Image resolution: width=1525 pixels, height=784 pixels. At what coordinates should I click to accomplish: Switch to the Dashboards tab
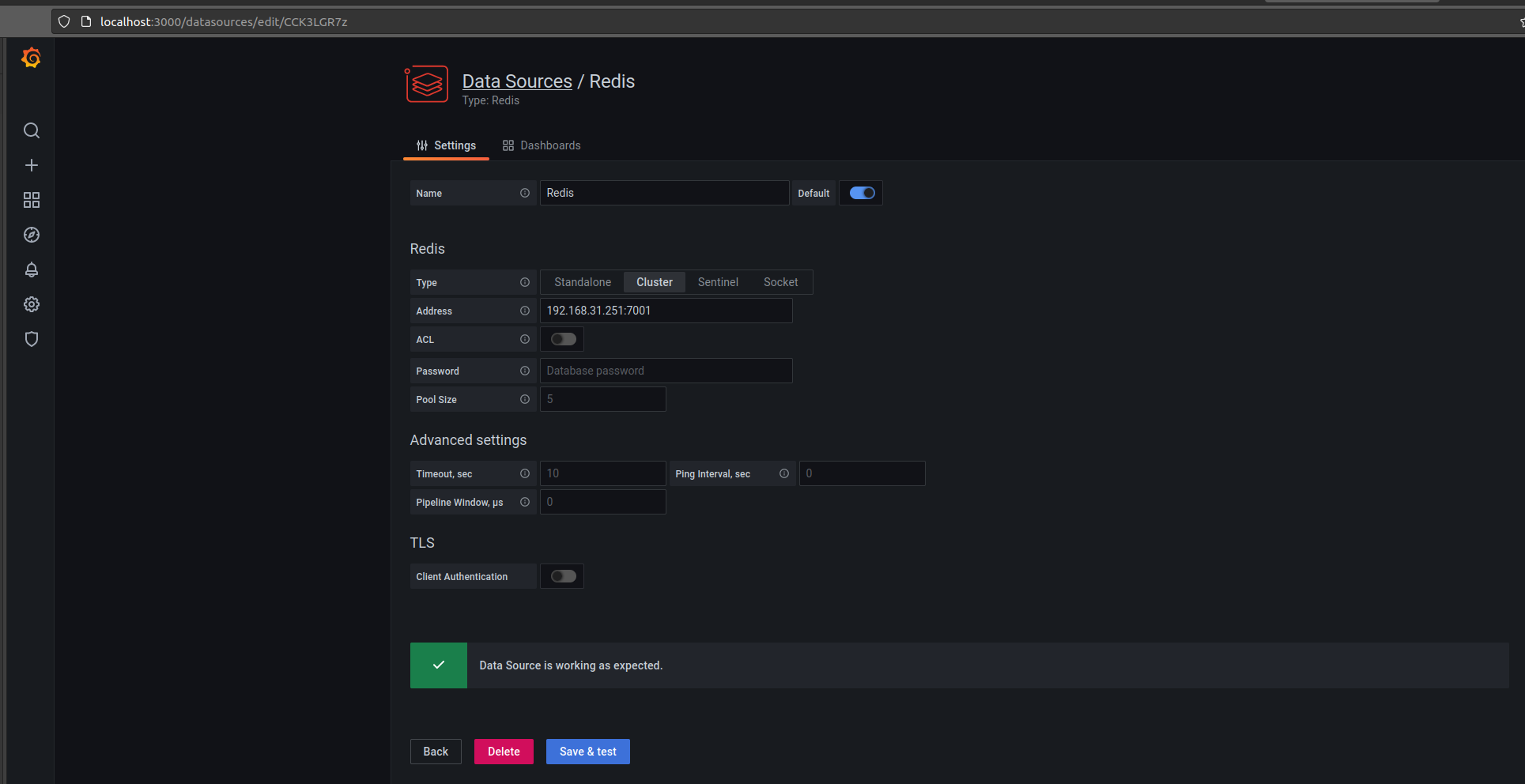pos(542,145)
